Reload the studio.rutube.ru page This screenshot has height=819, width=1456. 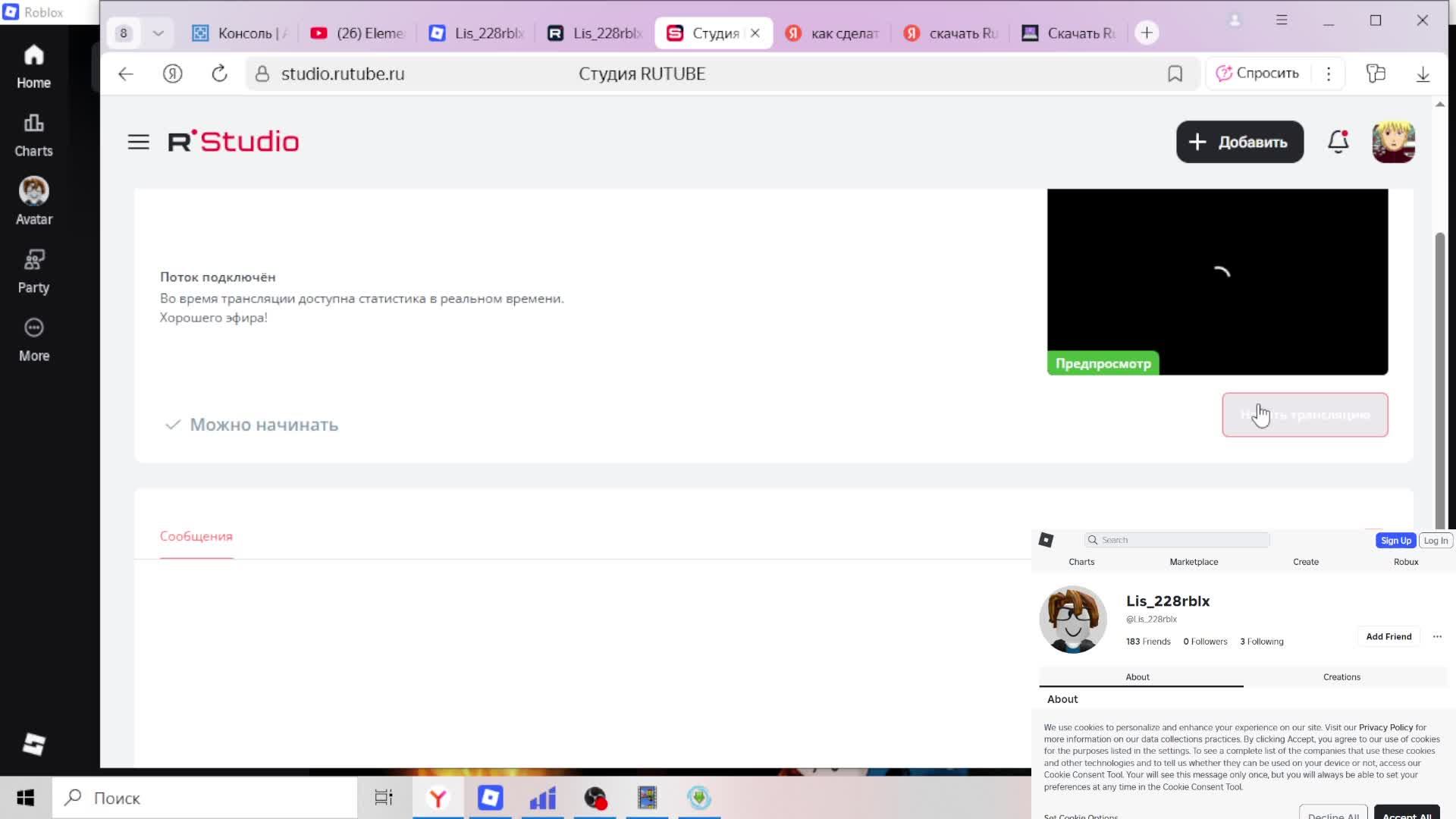[x=219, y=74]
